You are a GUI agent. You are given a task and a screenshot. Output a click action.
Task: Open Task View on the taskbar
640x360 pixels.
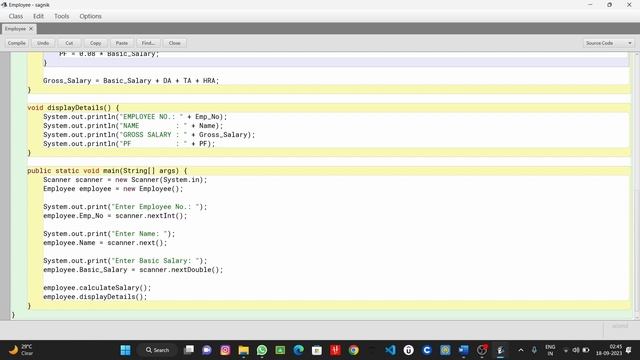189,350
